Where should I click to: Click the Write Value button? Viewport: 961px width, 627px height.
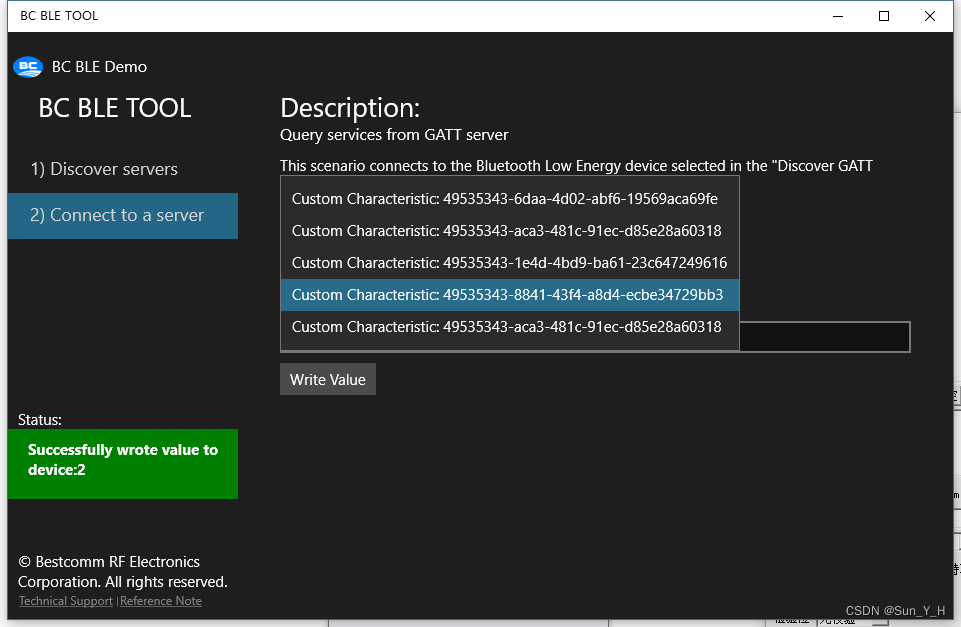(328, 379)
